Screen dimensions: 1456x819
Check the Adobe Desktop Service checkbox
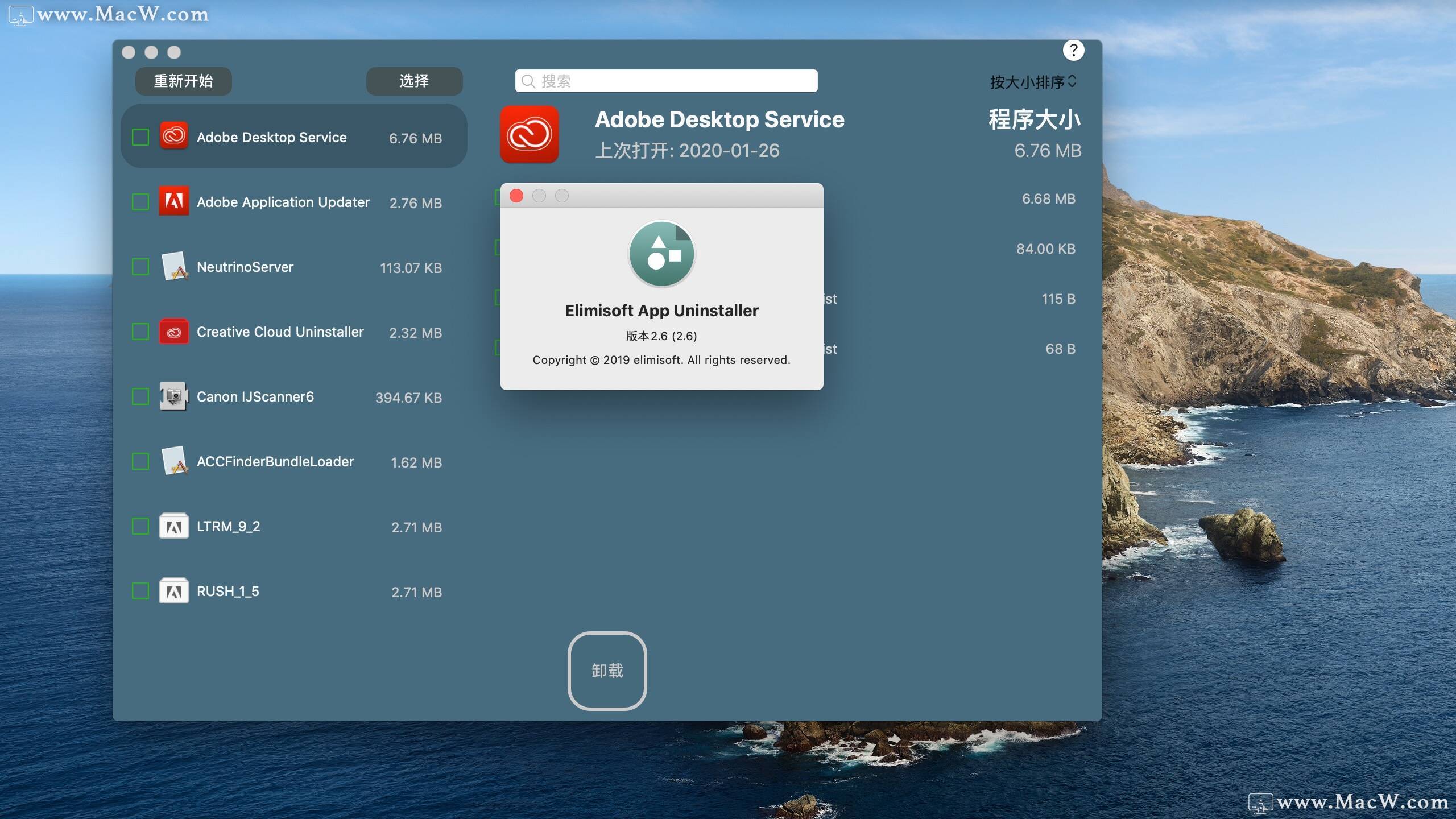pos(140,137)
